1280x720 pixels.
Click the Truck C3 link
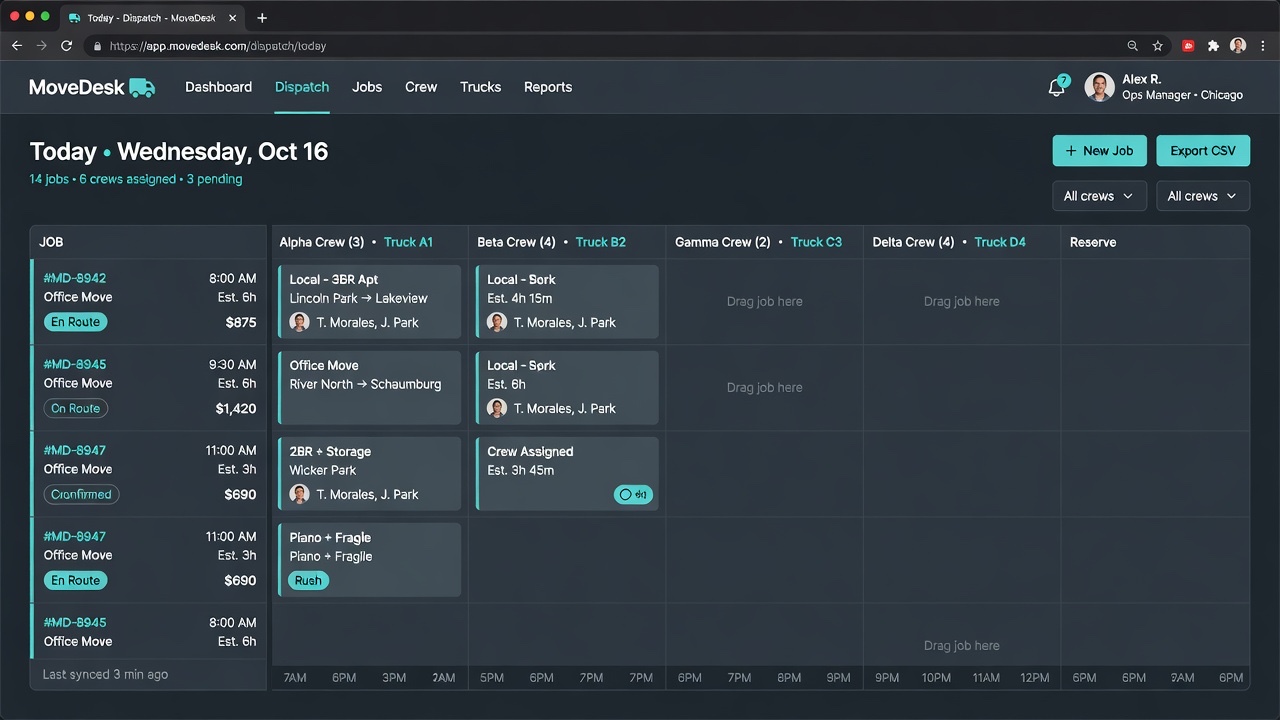[x=816, y=242]
